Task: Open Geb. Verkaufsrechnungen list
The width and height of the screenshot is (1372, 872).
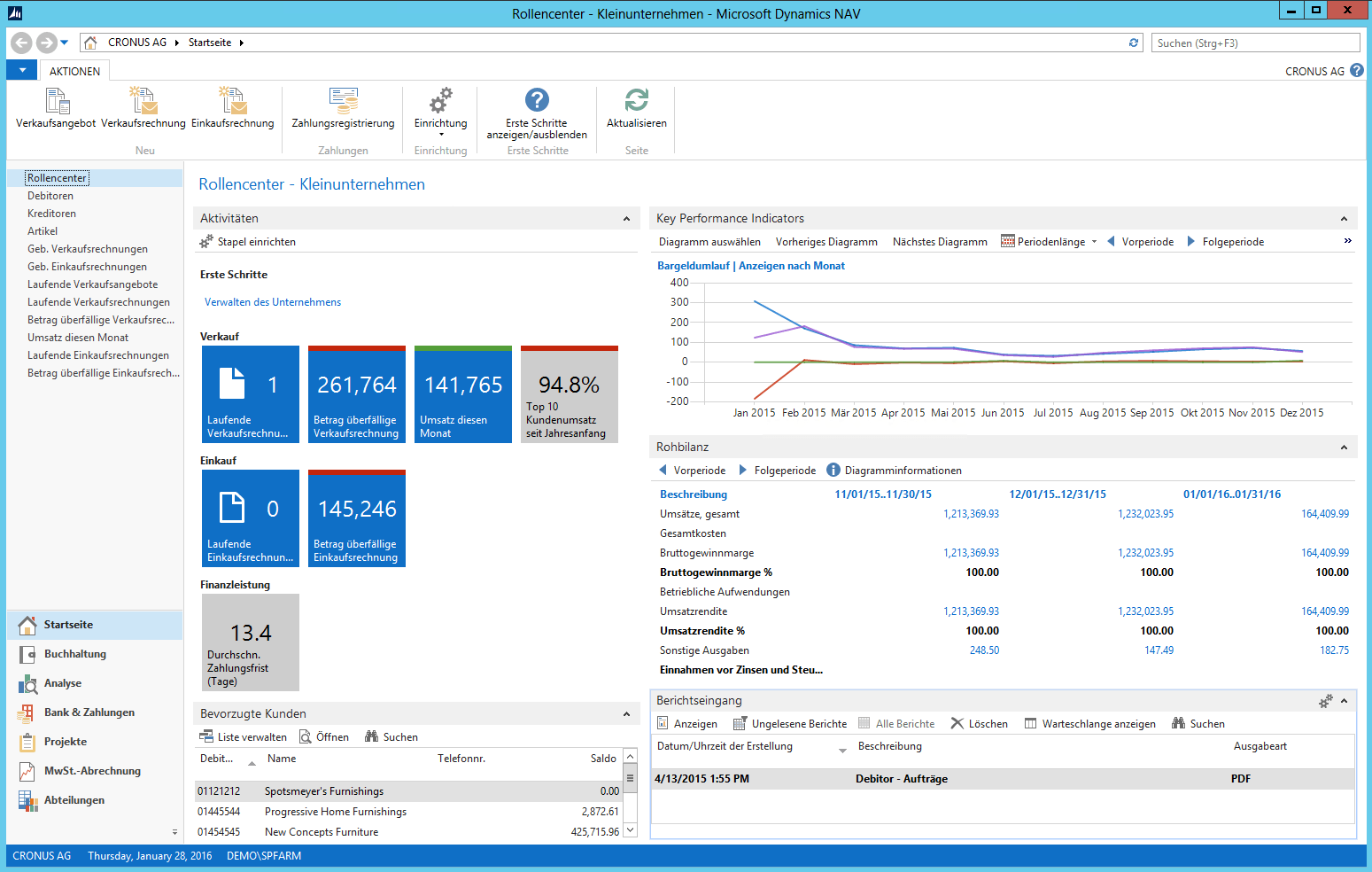Action: 88,249
